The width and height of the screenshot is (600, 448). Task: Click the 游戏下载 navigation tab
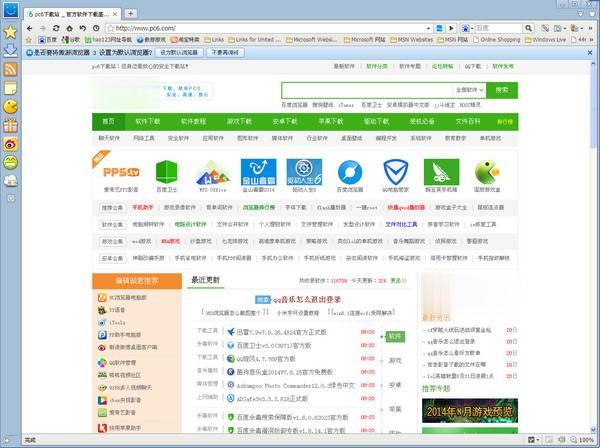[x=239, y=122]
